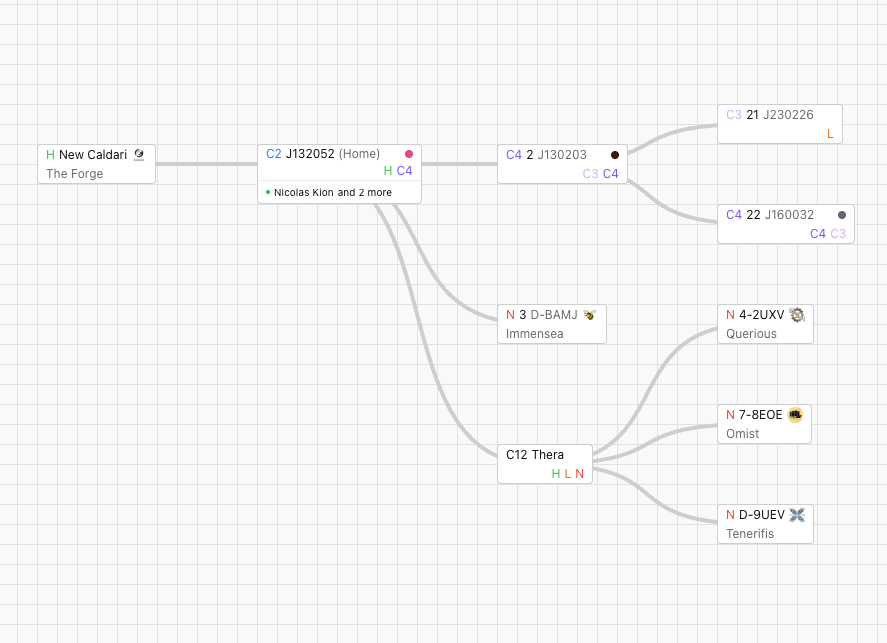Click the gray status dot on J160032
887x643 pixels.
click(x=842, y=215)
